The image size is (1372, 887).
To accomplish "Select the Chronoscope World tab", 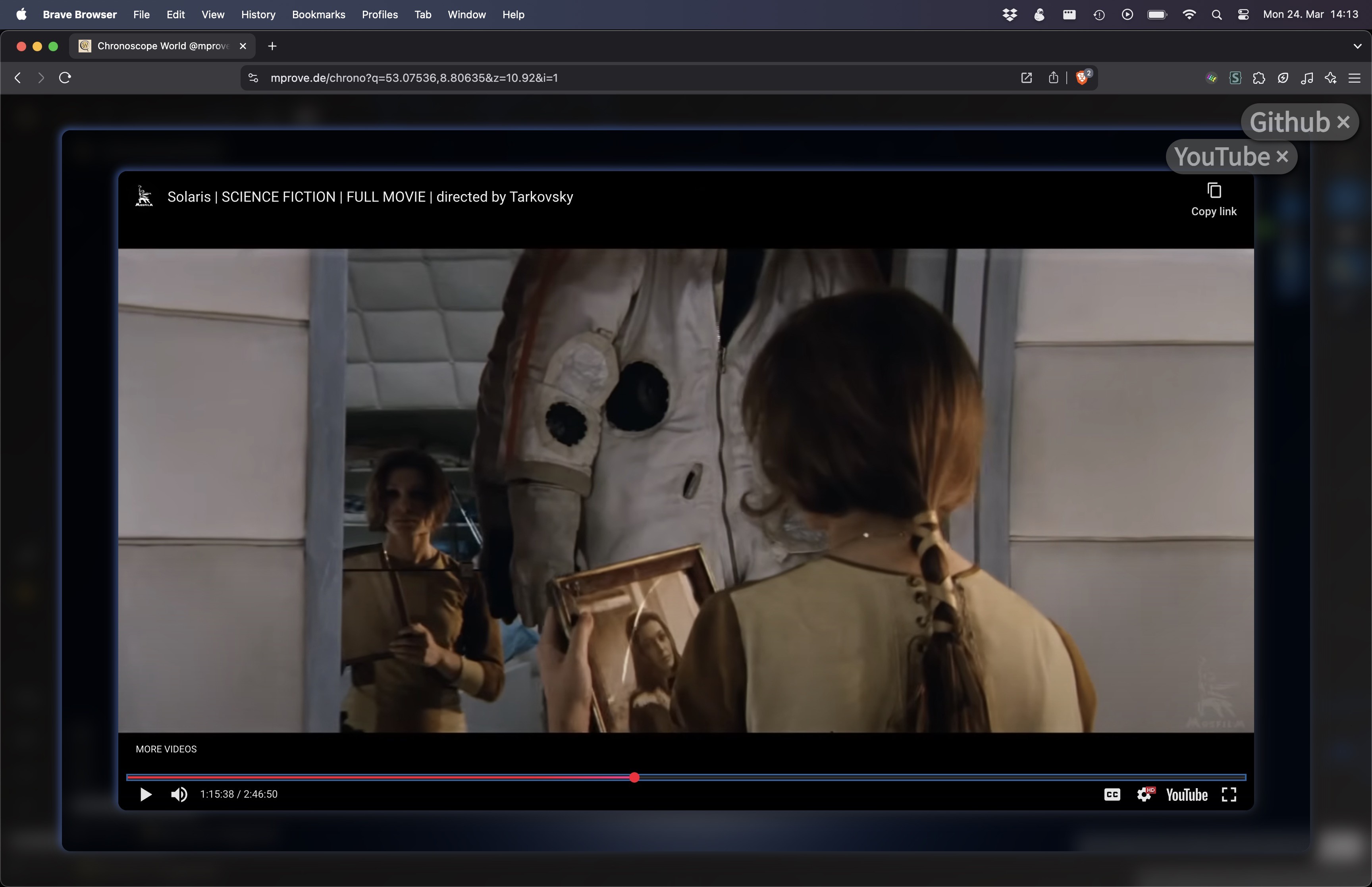I will coord(162,46).
